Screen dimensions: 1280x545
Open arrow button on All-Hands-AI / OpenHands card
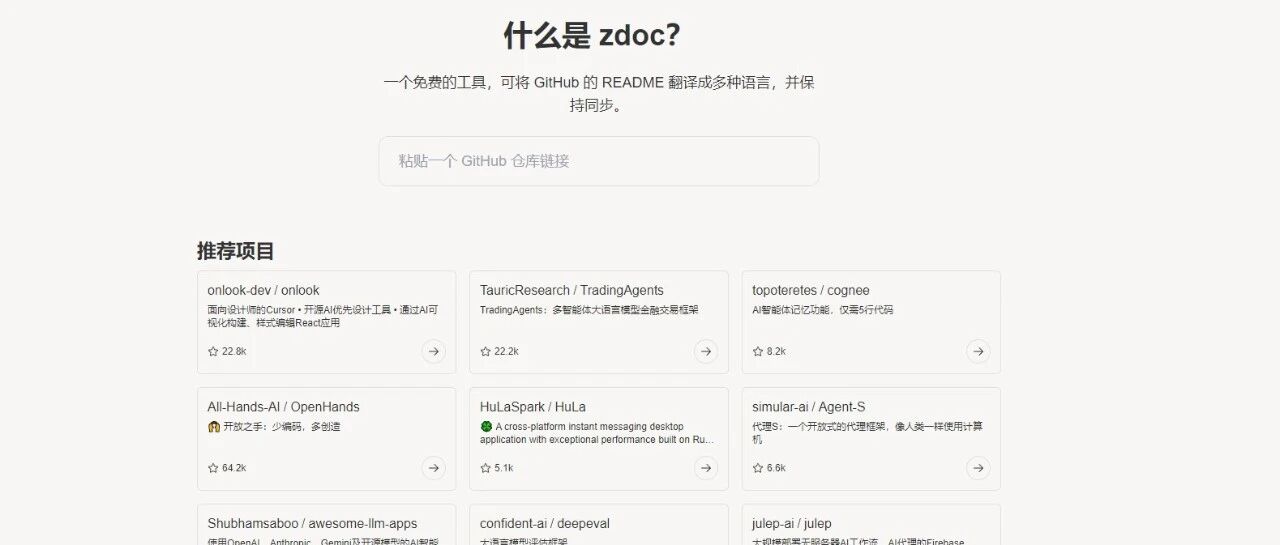(433, 468)
